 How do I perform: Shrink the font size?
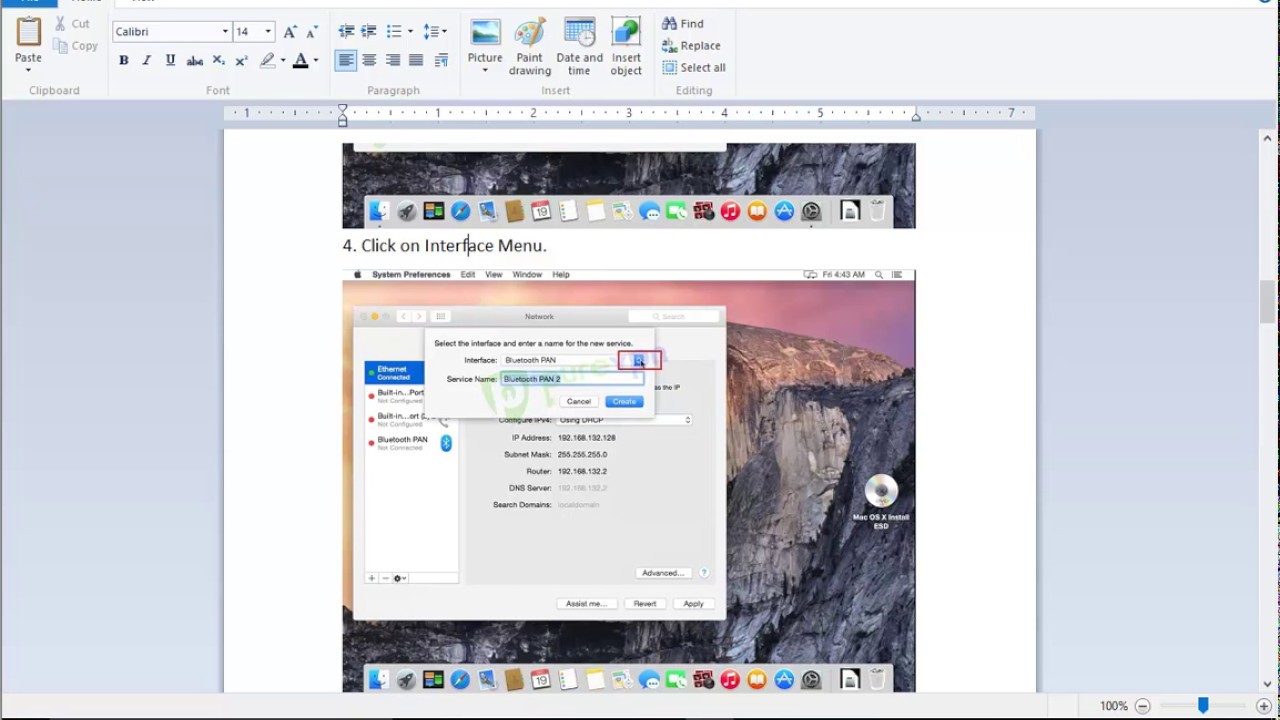tap(311, 32)
